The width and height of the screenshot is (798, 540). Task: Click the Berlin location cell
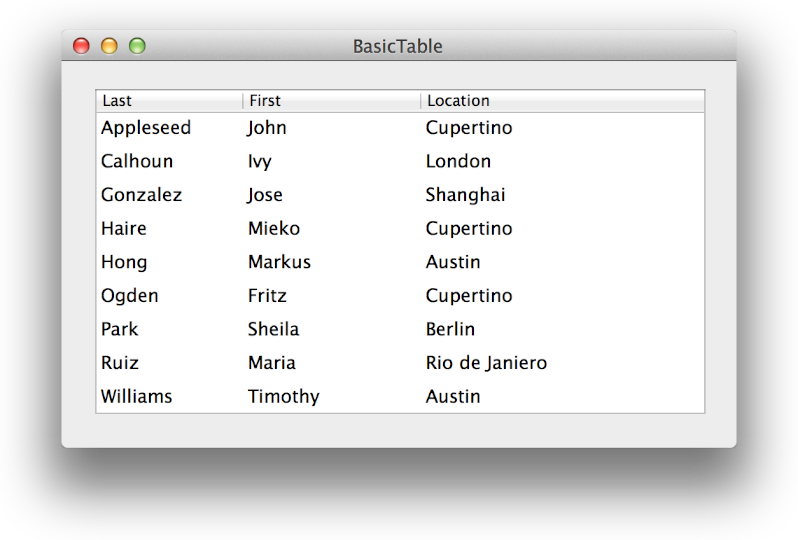pos(450,329)
